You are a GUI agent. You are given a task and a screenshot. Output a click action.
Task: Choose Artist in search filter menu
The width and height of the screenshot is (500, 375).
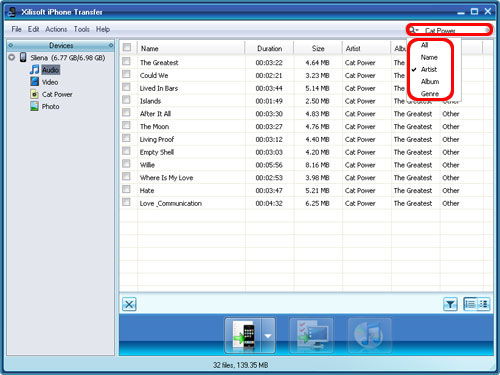click(429, 69)
